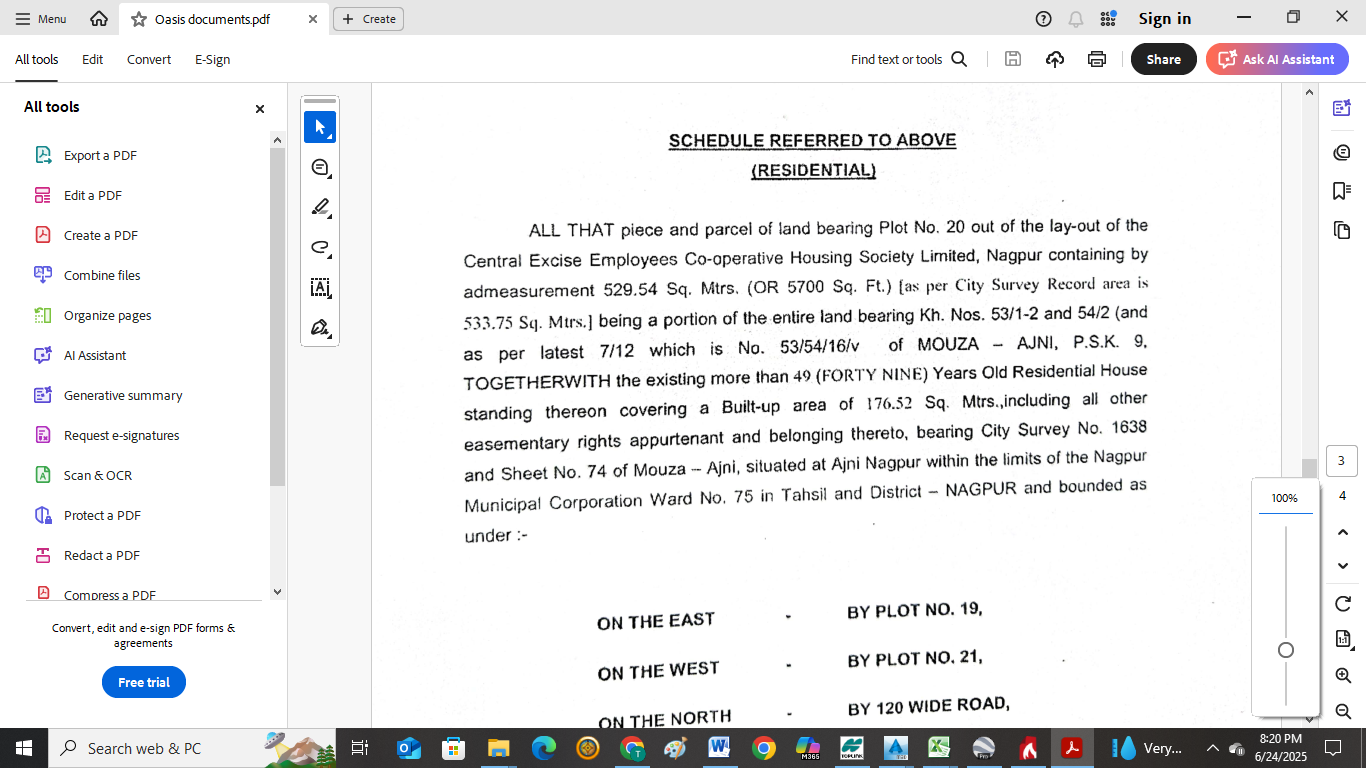
Task: Add a comment with the note tool
Action: coord(320,168)
